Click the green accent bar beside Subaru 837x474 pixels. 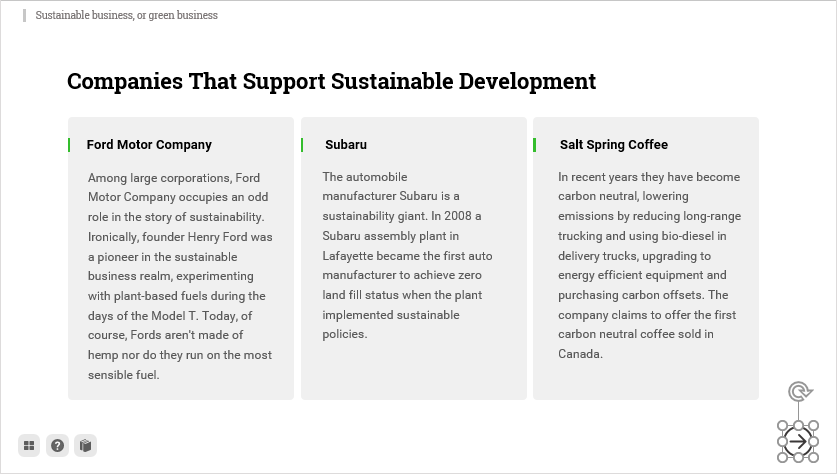302,145
